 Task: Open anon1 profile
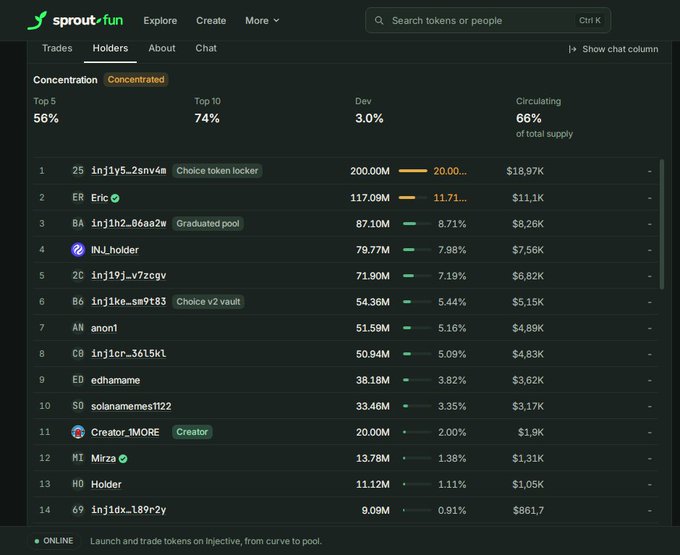coord(104,328)
